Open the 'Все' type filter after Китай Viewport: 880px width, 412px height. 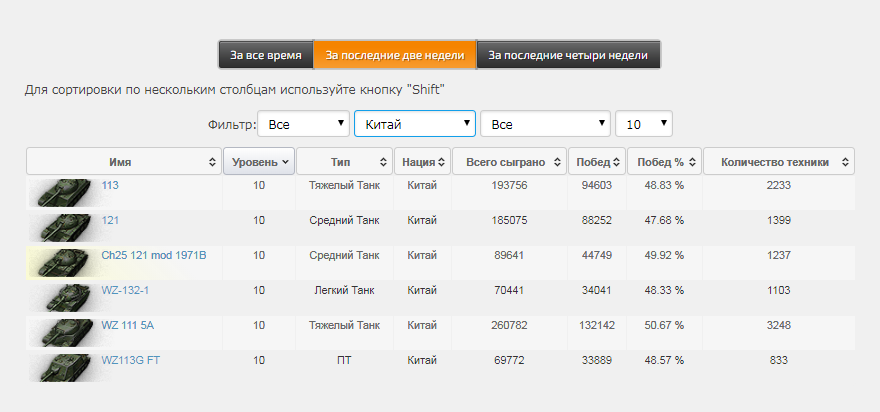[545, 124]
